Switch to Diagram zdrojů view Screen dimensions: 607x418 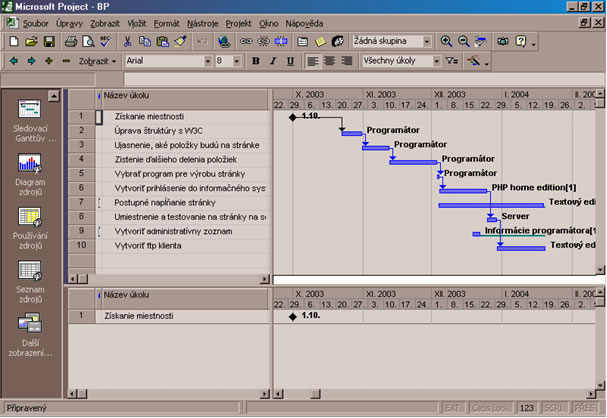point(30,175)
